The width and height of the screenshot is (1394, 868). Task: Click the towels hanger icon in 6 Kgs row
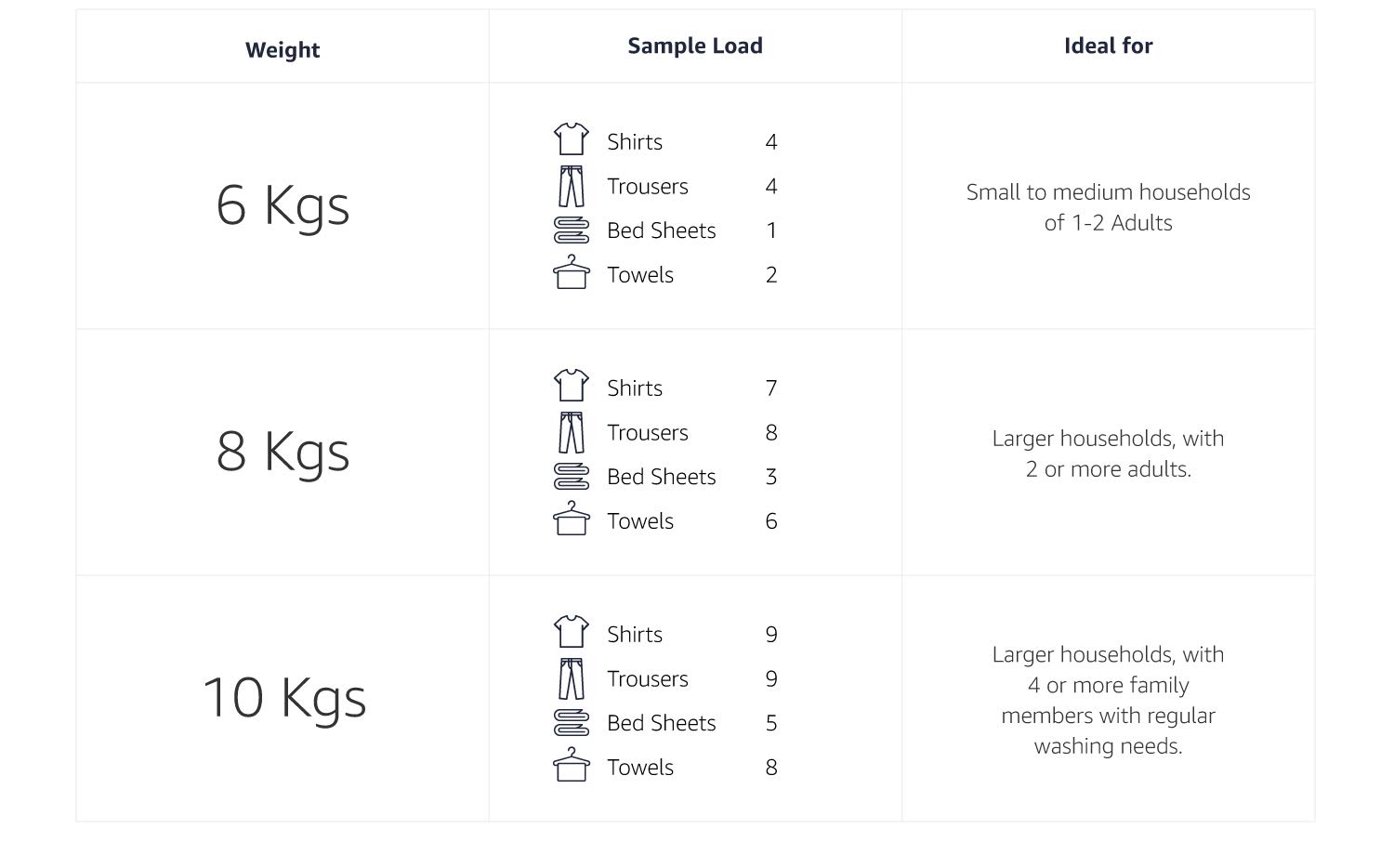click(571, 273)
